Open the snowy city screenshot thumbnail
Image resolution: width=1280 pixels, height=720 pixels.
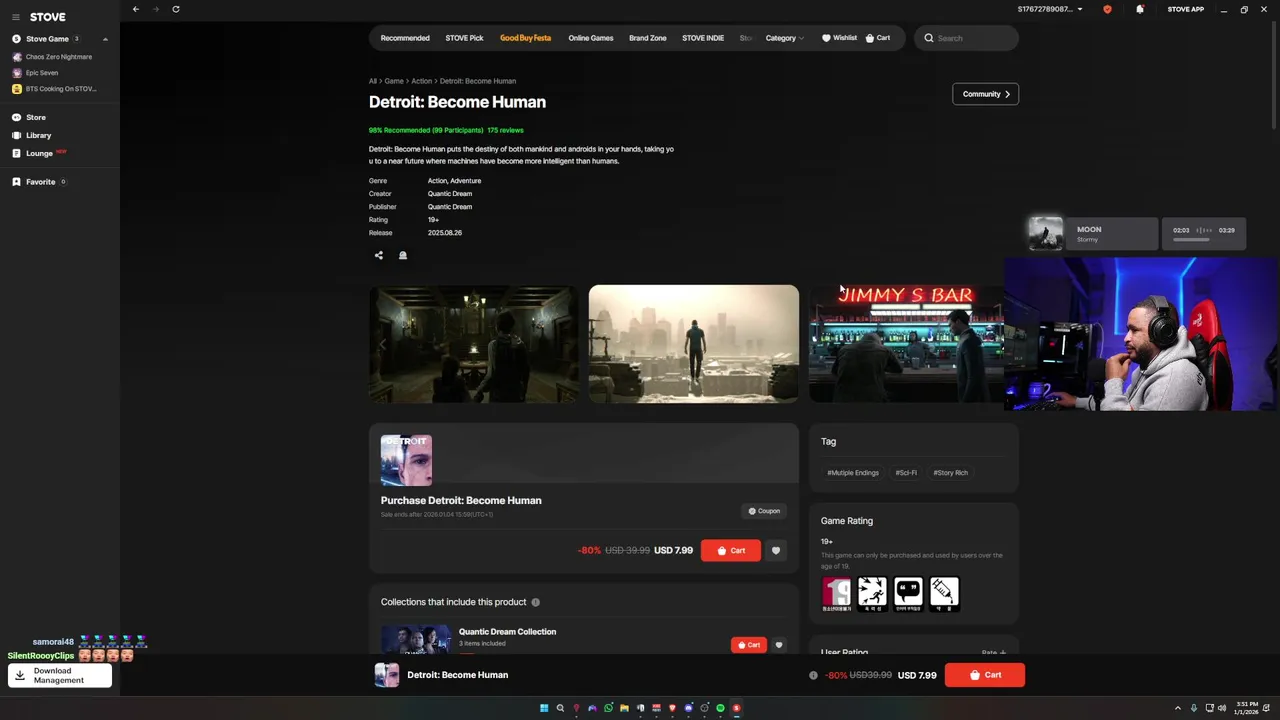tap(694, 344)
